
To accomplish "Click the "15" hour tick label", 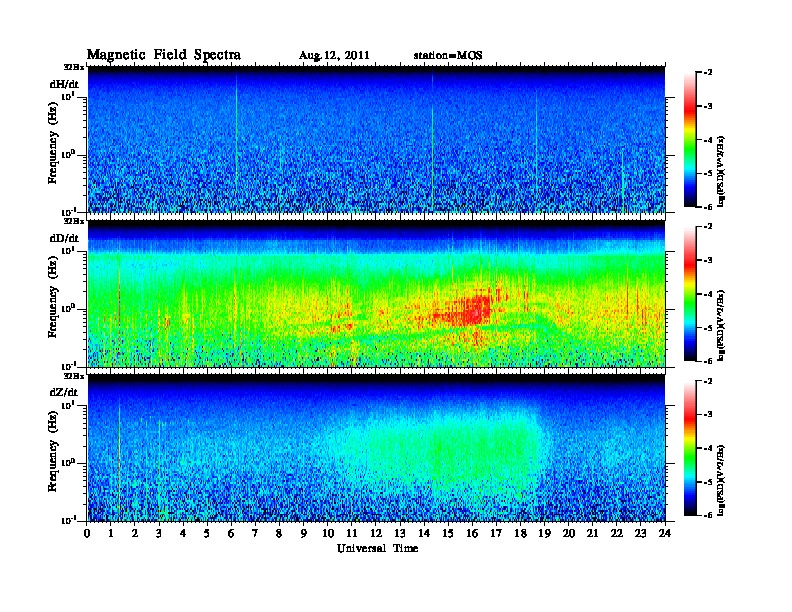I will (448, 533).
